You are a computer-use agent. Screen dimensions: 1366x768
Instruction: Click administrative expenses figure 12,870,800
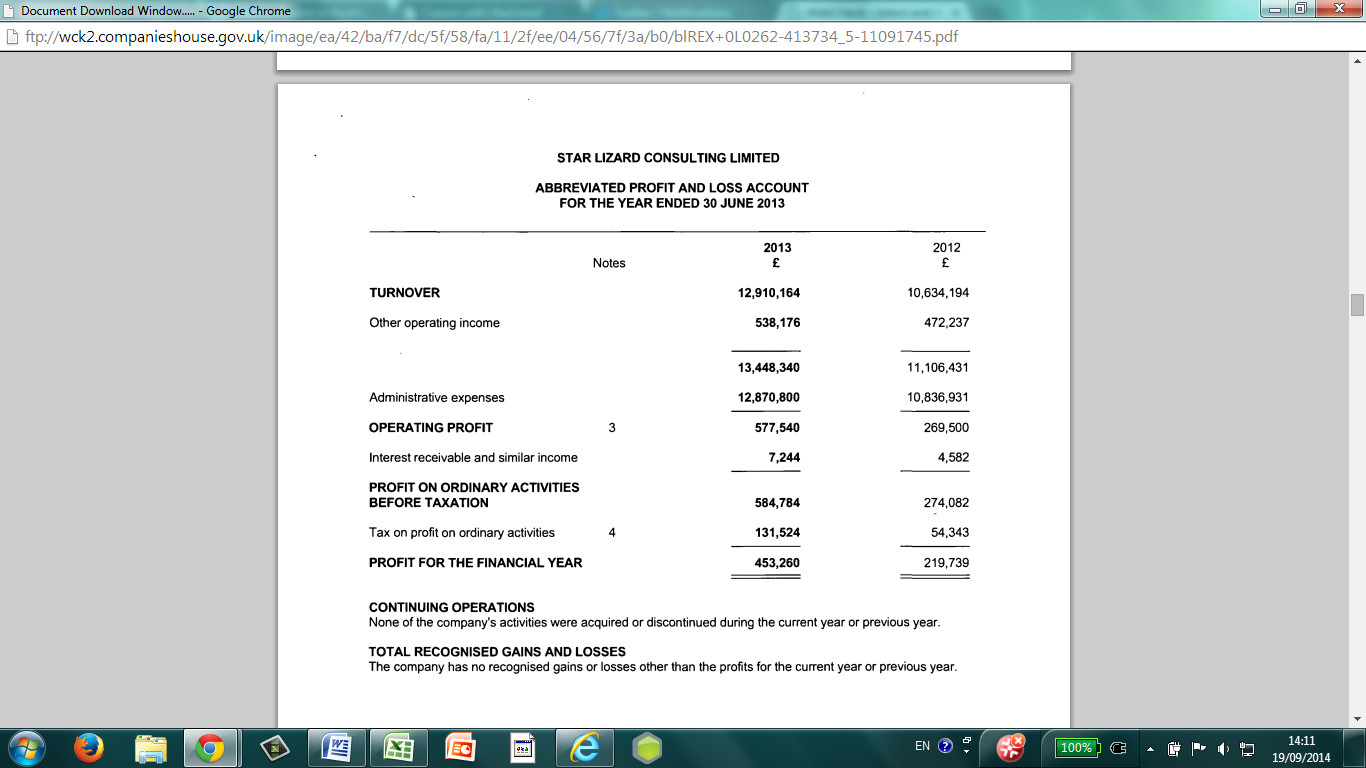768,398
